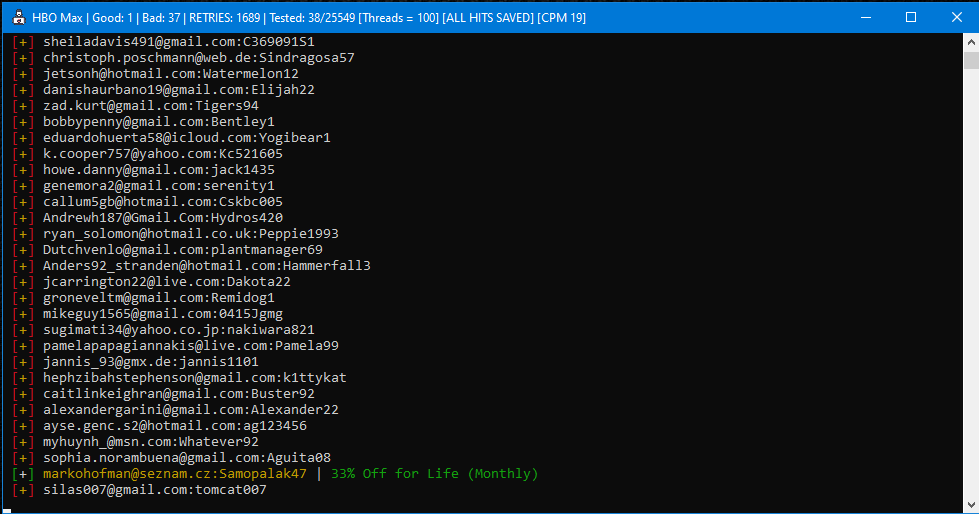Minimize the HBO Max console window
The image size is (979, 514).
click(x=865, y=17)
